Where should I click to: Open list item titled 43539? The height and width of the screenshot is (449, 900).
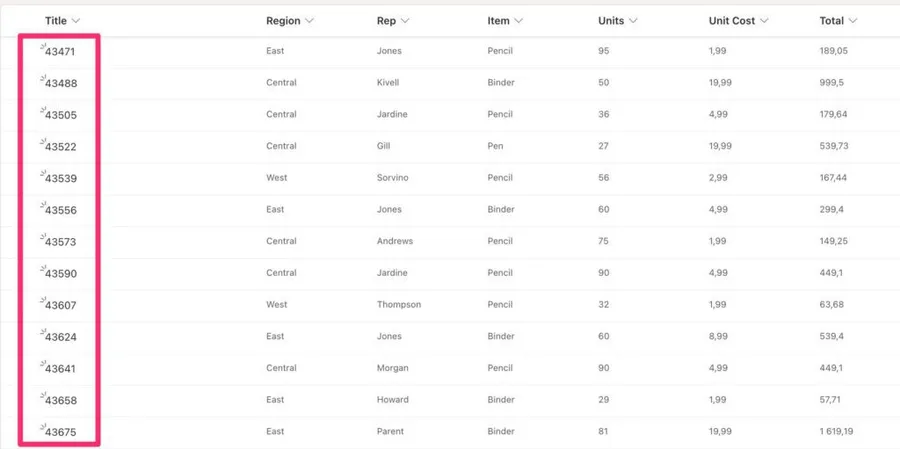[61, 179]
